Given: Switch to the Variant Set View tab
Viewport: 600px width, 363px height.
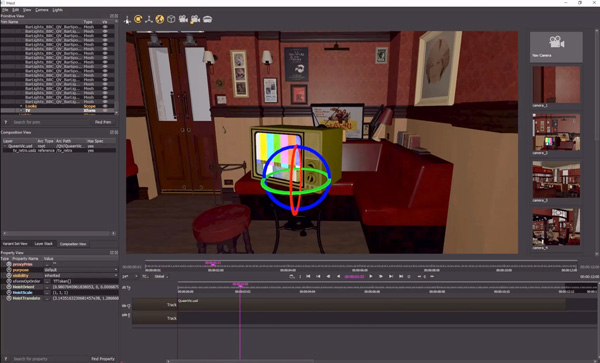Looking at the screenshot, I should pyautogui.click(x=15, y=244).
